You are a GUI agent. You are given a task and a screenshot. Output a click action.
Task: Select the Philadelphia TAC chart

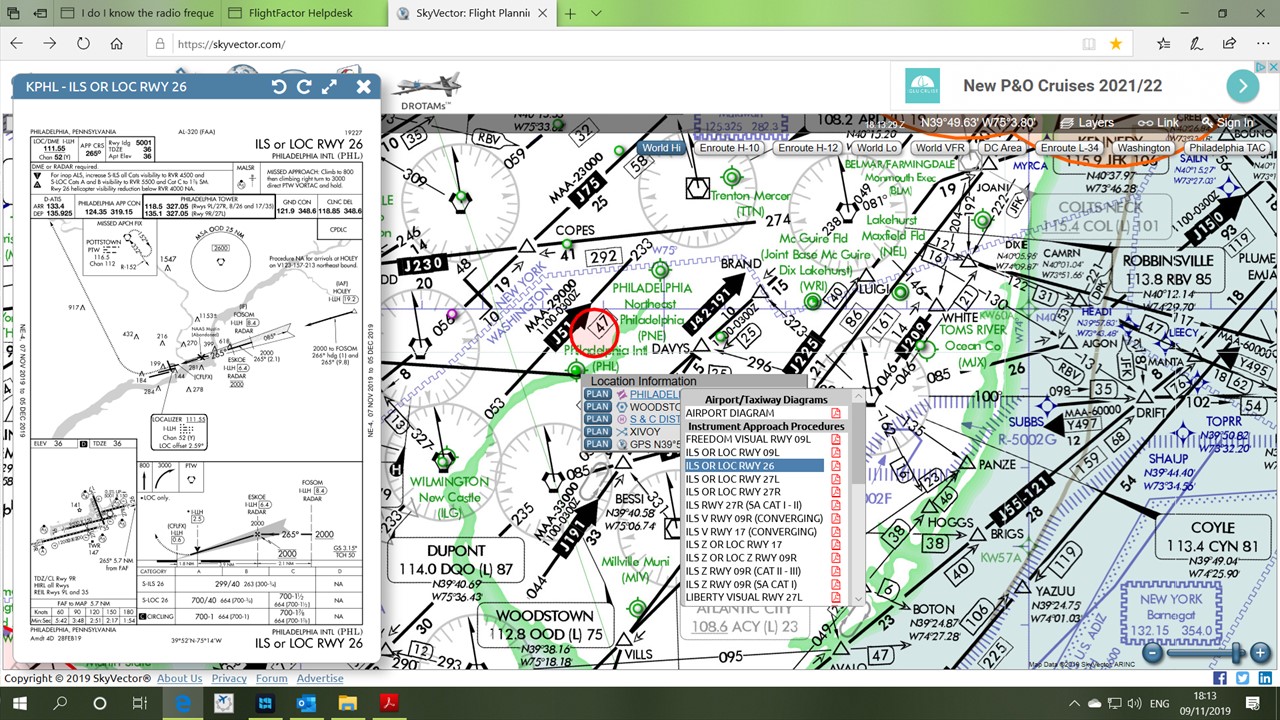[1227, 148]
